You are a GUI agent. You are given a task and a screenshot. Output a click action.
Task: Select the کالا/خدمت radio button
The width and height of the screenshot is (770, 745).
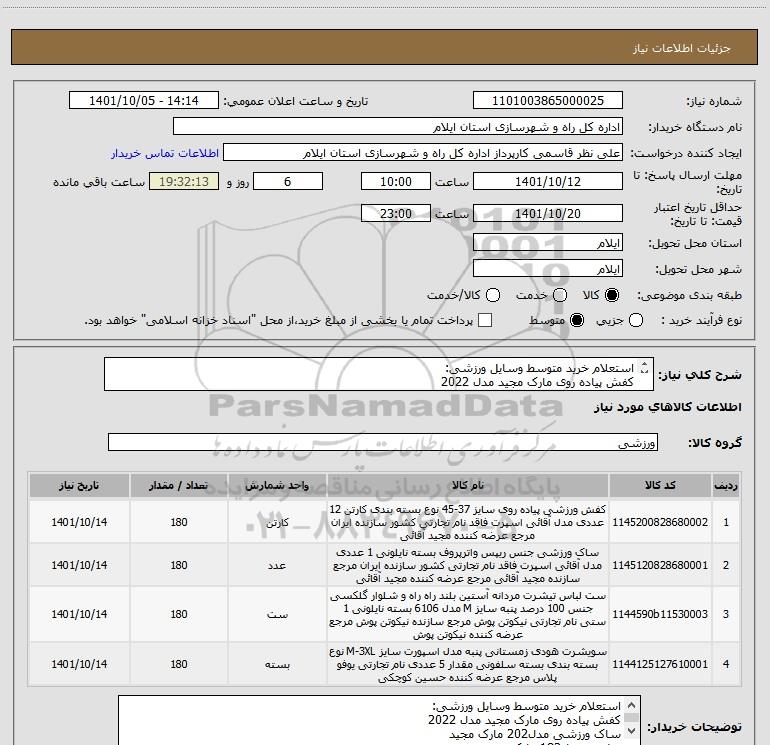(493, 295)
